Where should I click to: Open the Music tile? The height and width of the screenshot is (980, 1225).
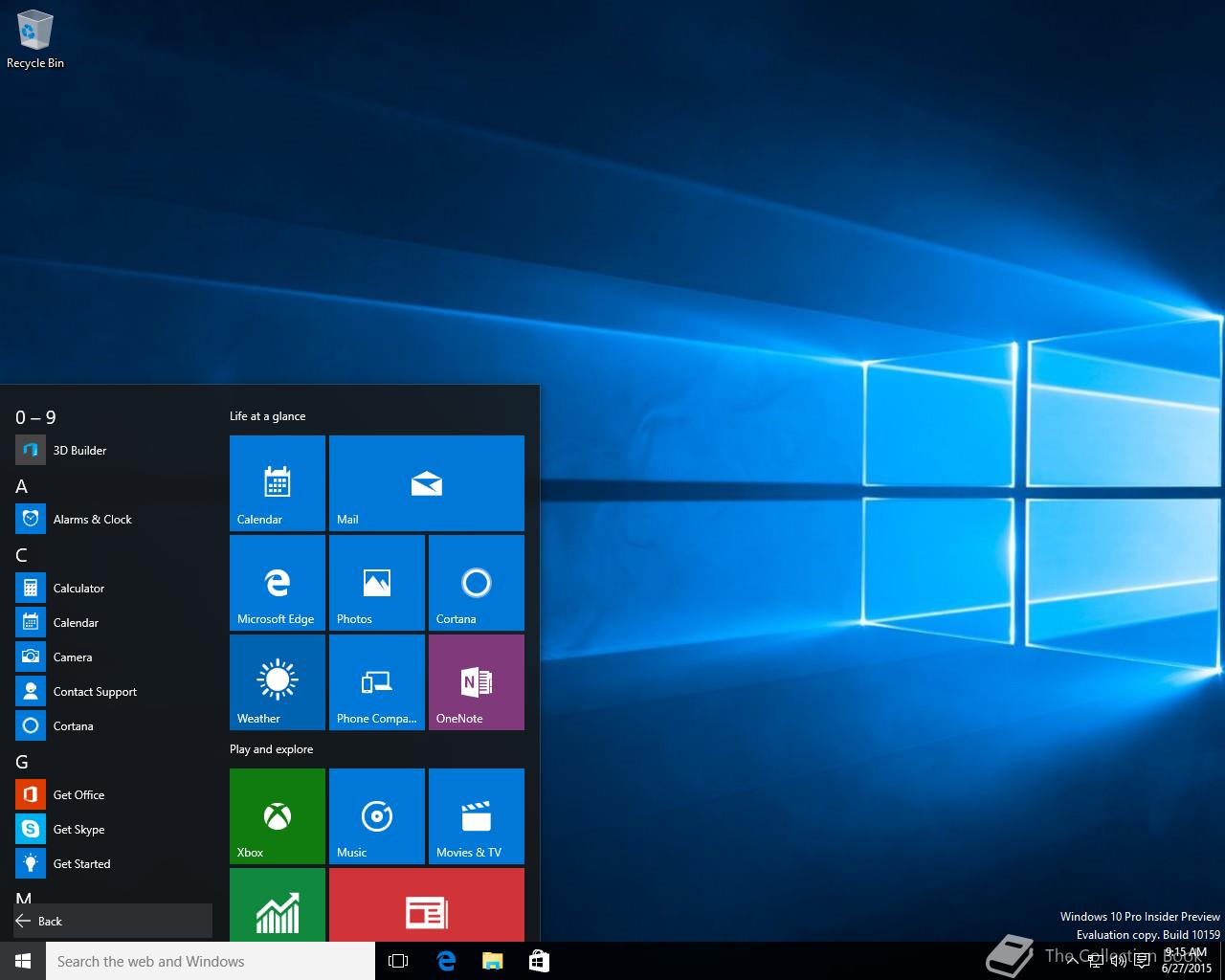(377, 816)
